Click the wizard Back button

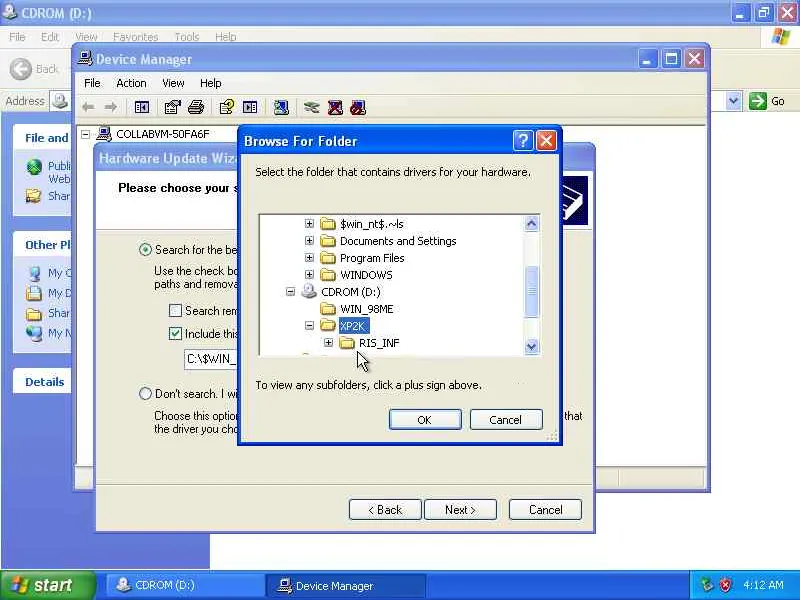(385, 510)
